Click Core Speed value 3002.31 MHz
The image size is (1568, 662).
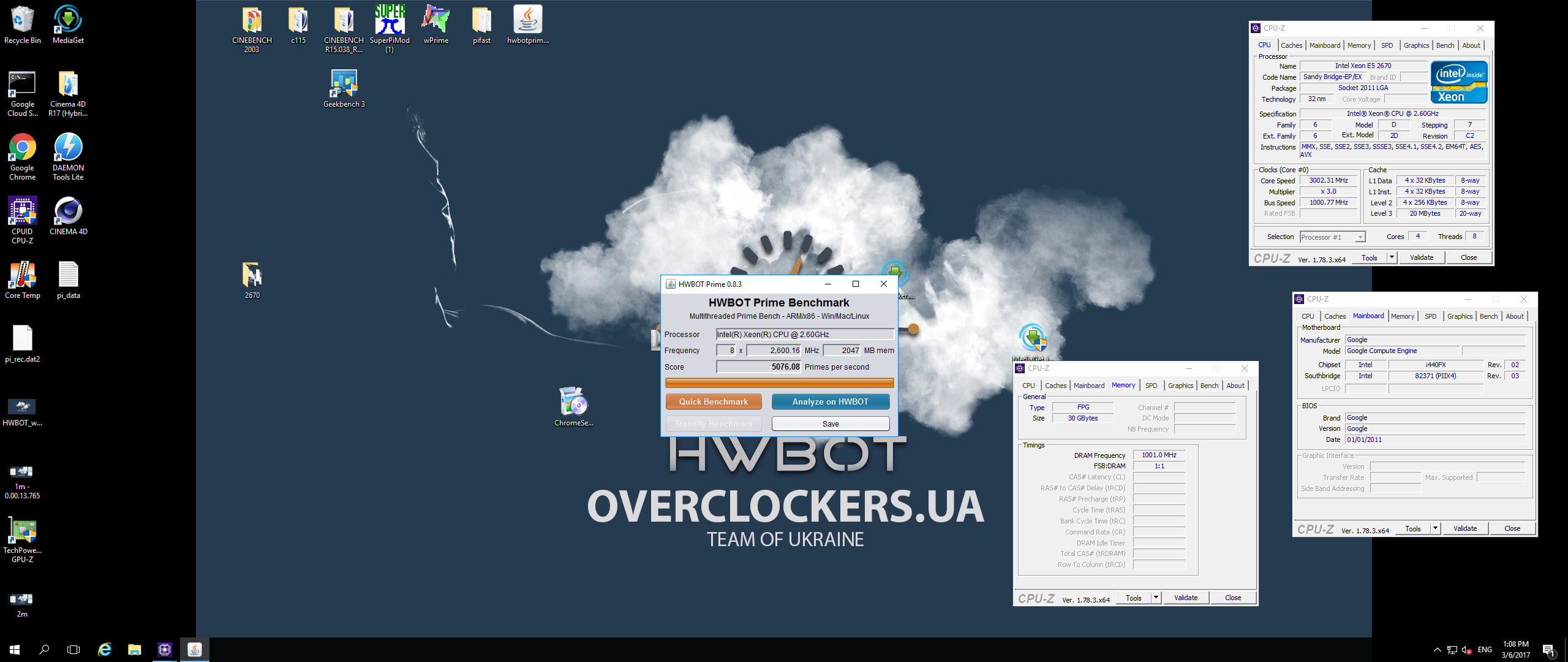1329,181
